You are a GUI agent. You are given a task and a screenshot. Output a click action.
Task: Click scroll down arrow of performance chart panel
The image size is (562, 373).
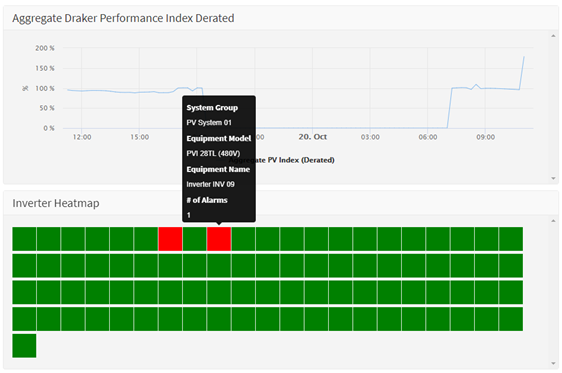(x=553, y=178)
